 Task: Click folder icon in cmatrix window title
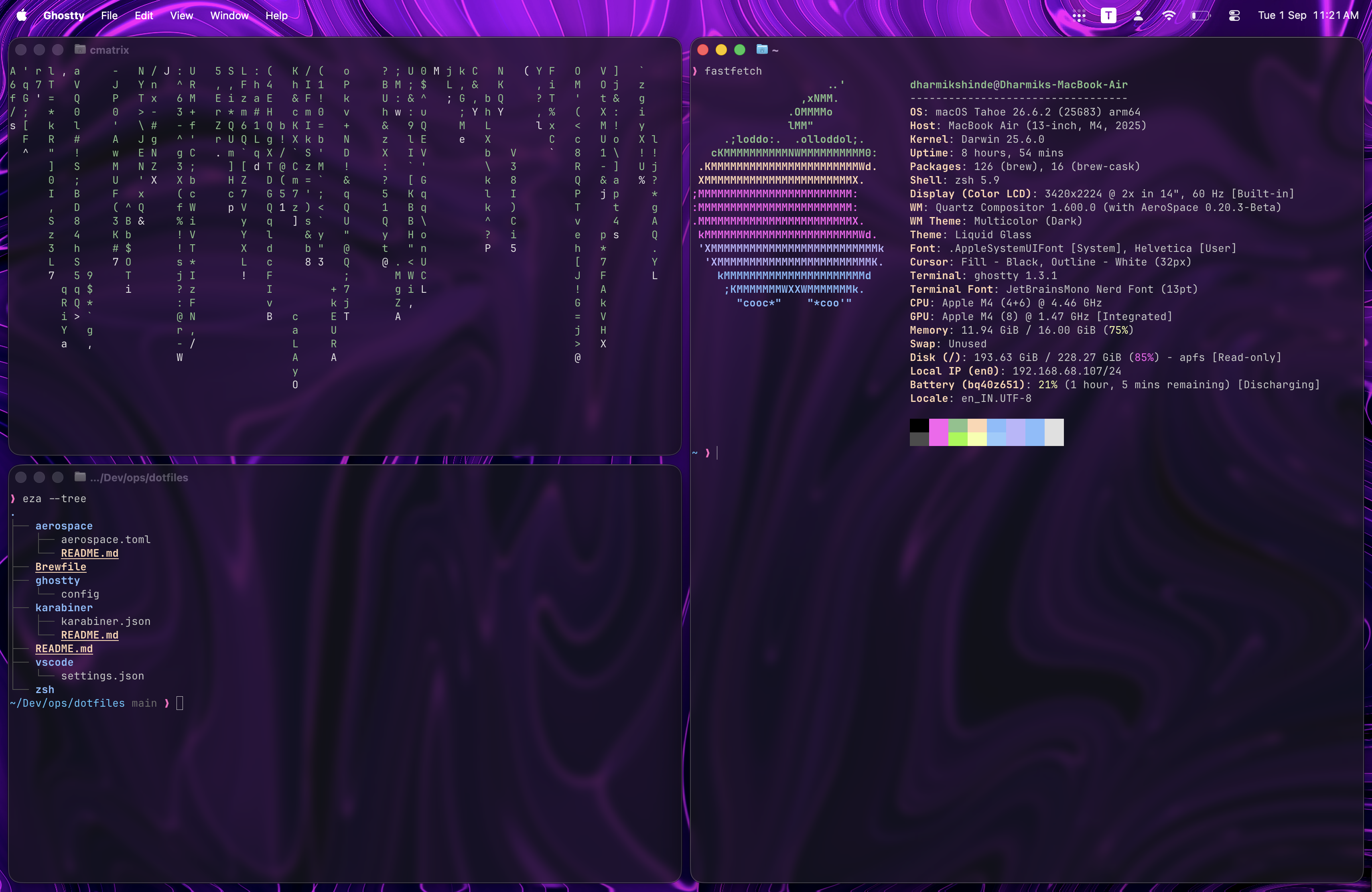click(x=80, y=50)
